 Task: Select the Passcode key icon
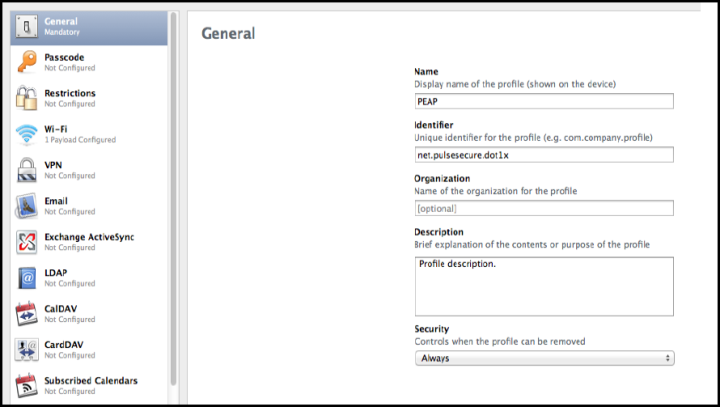tap(27, 62)
